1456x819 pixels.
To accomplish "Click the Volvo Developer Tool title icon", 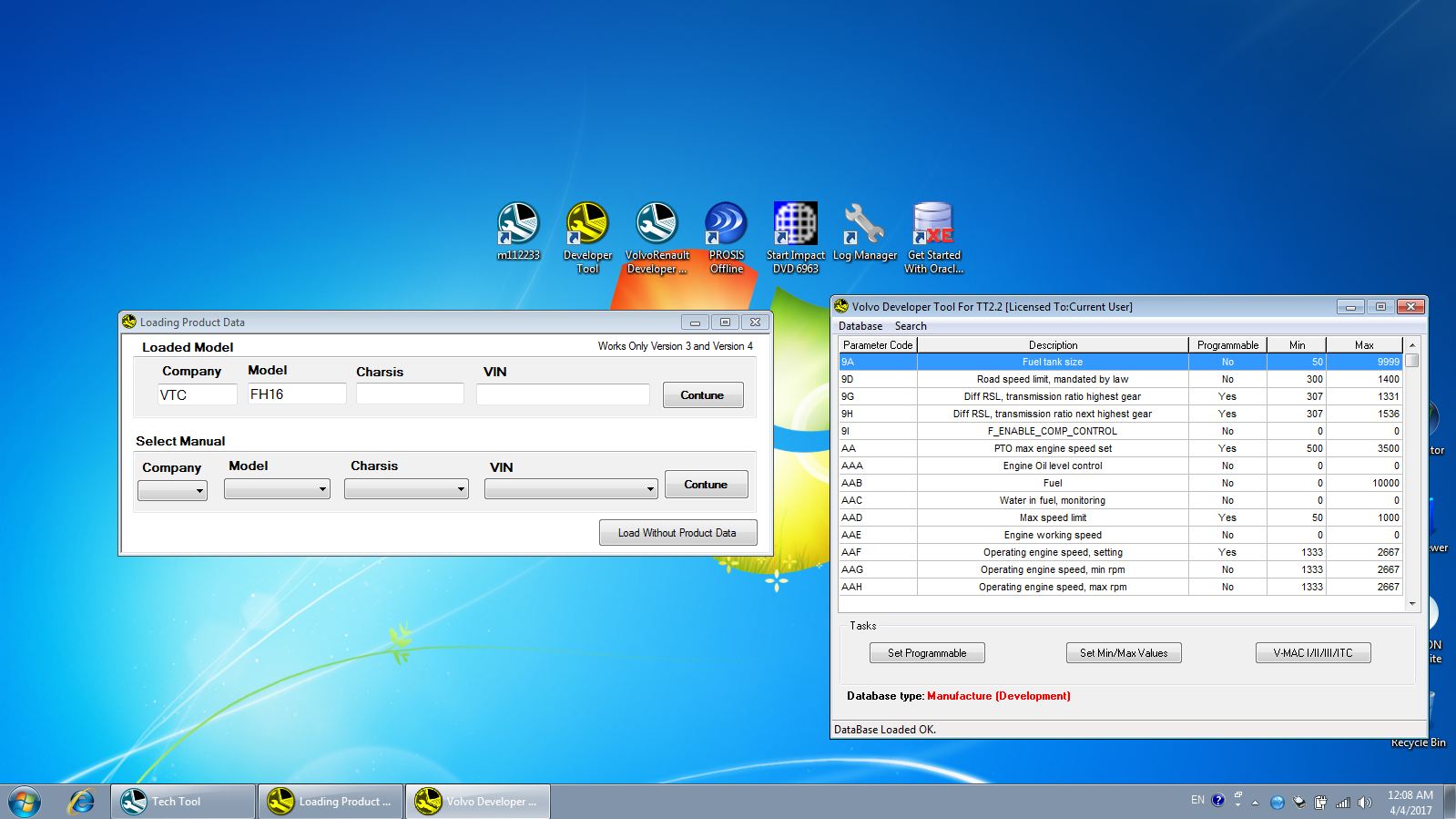I will (x=841, y=306).
